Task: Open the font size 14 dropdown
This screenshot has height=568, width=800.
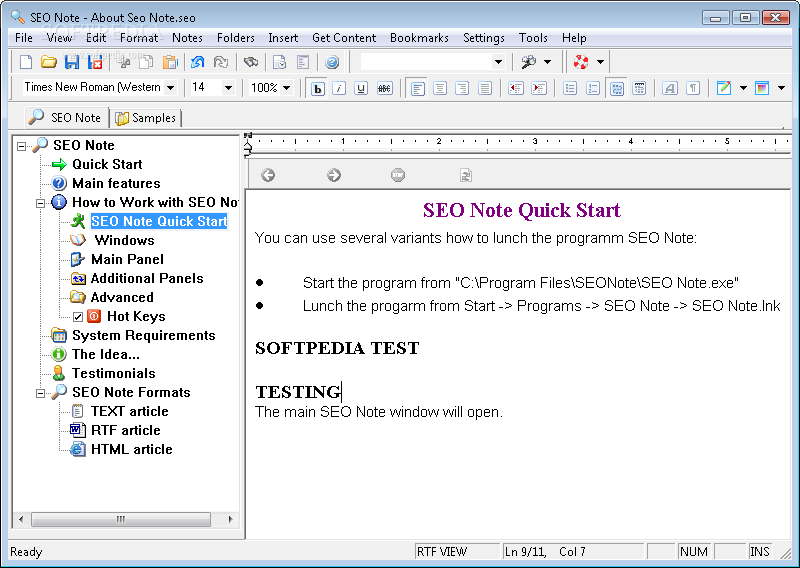Action: (x=228, y=88)
